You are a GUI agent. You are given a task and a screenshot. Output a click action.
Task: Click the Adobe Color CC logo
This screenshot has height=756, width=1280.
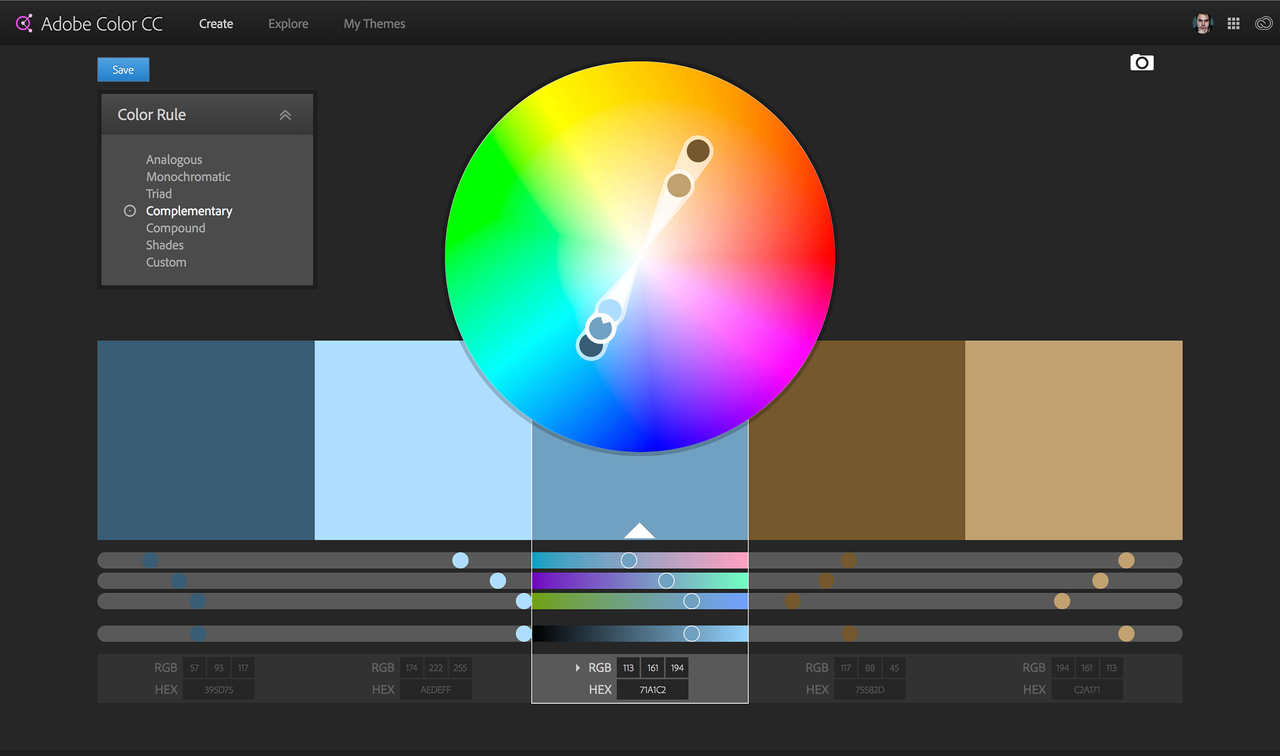click(x=88, y=23)
